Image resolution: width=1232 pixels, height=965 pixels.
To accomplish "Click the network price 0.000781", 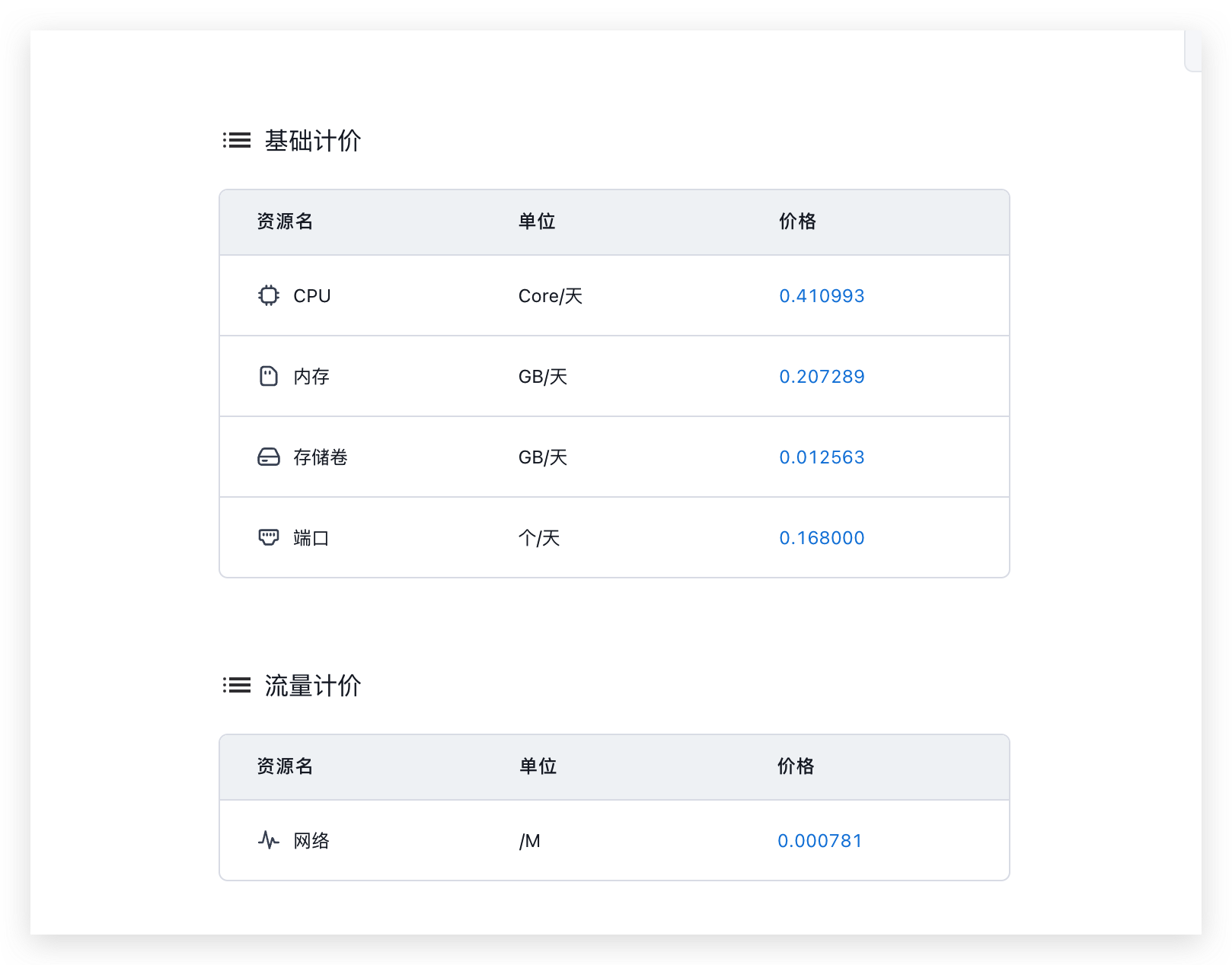I will (x=819, y=840).
